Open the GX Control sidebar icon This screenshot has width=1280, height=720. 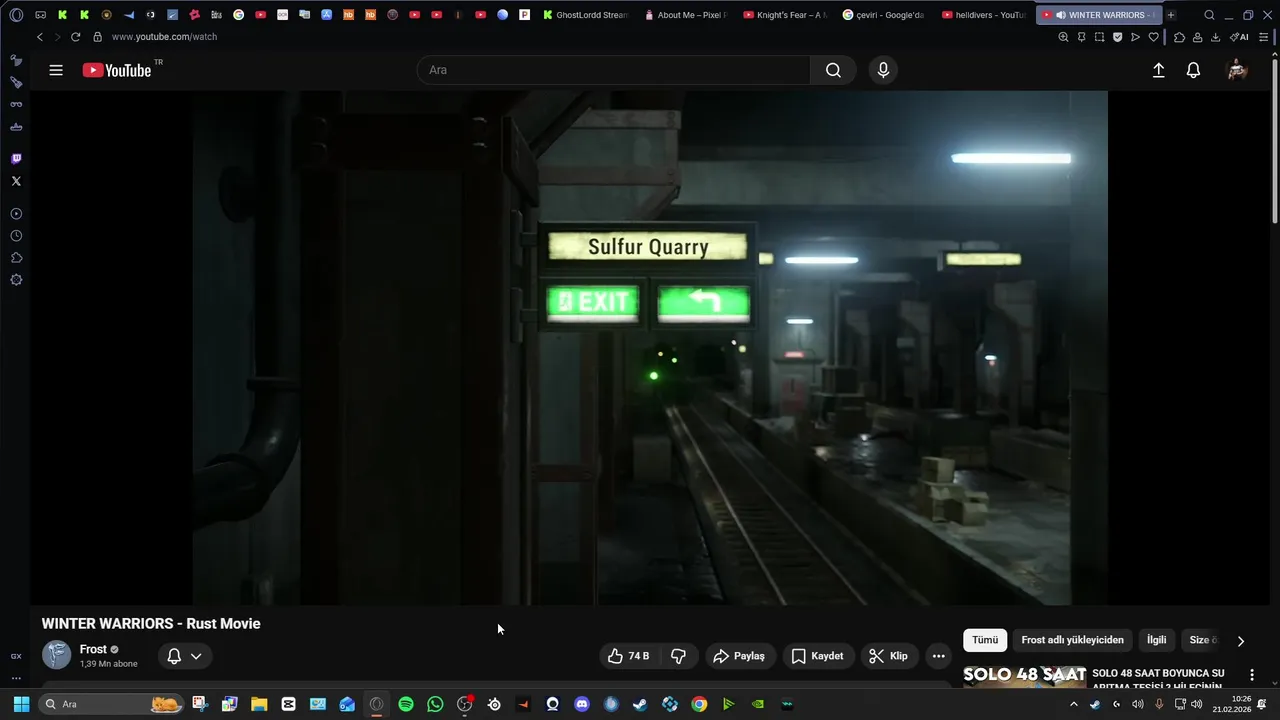point(16,656)
